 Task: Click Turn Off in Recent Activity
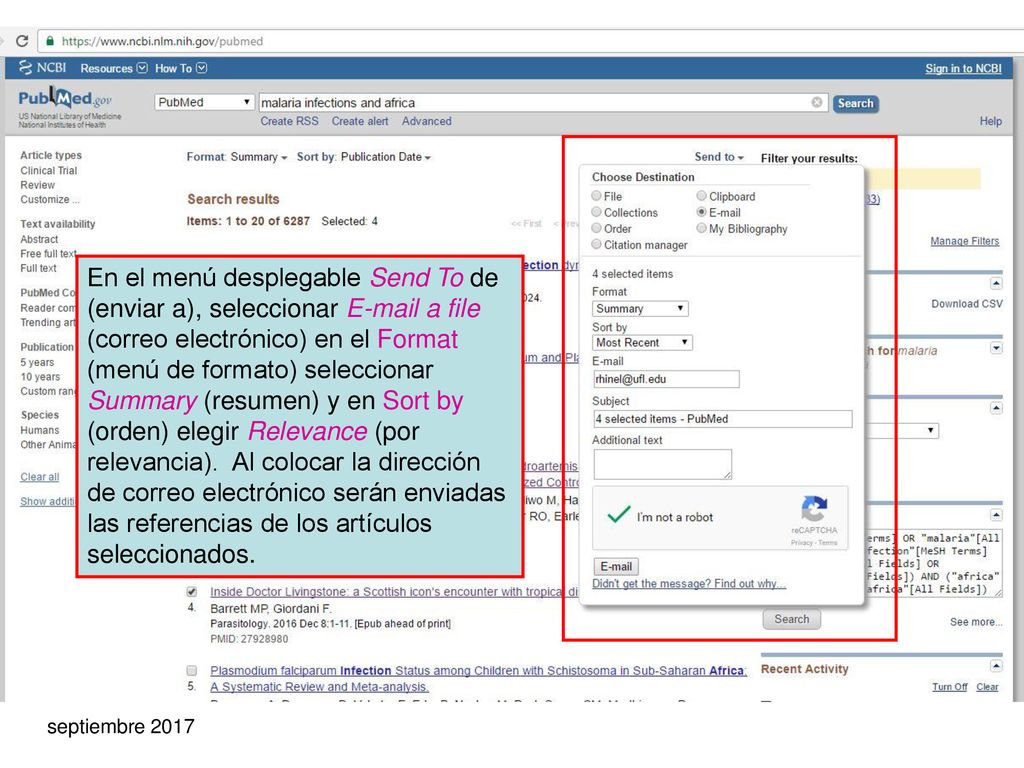click(x=950, y=687)
